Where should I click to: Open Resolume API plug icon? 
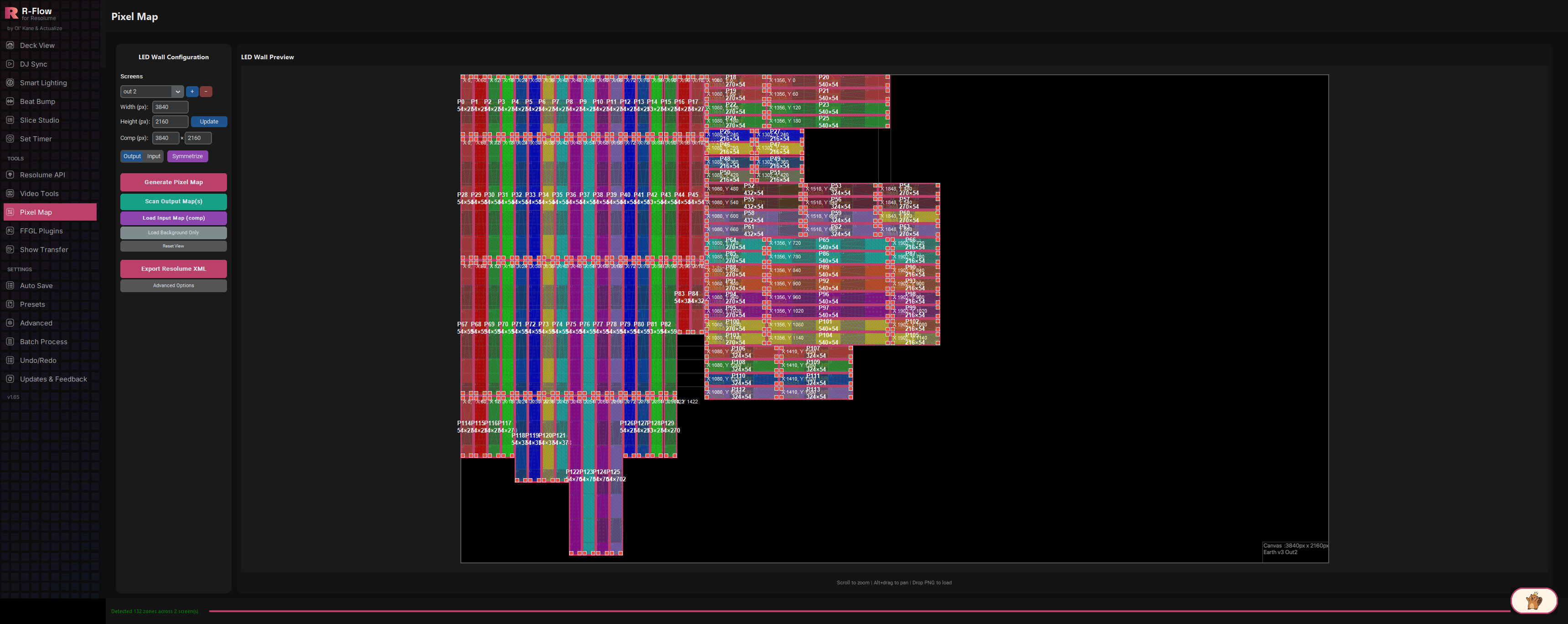pos(10,175)
